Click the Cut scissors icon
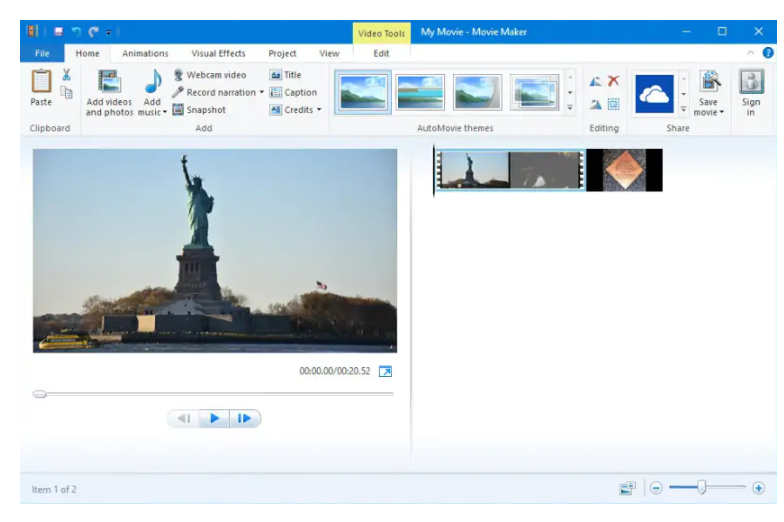The image size is (784, 522). [67, 75]
